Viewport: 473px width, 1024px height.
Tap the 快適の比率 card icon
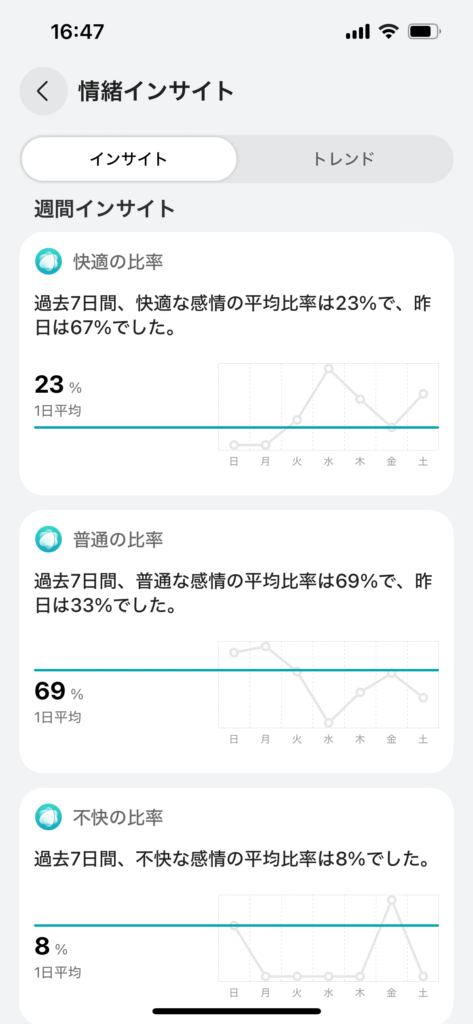click(48, 262)
